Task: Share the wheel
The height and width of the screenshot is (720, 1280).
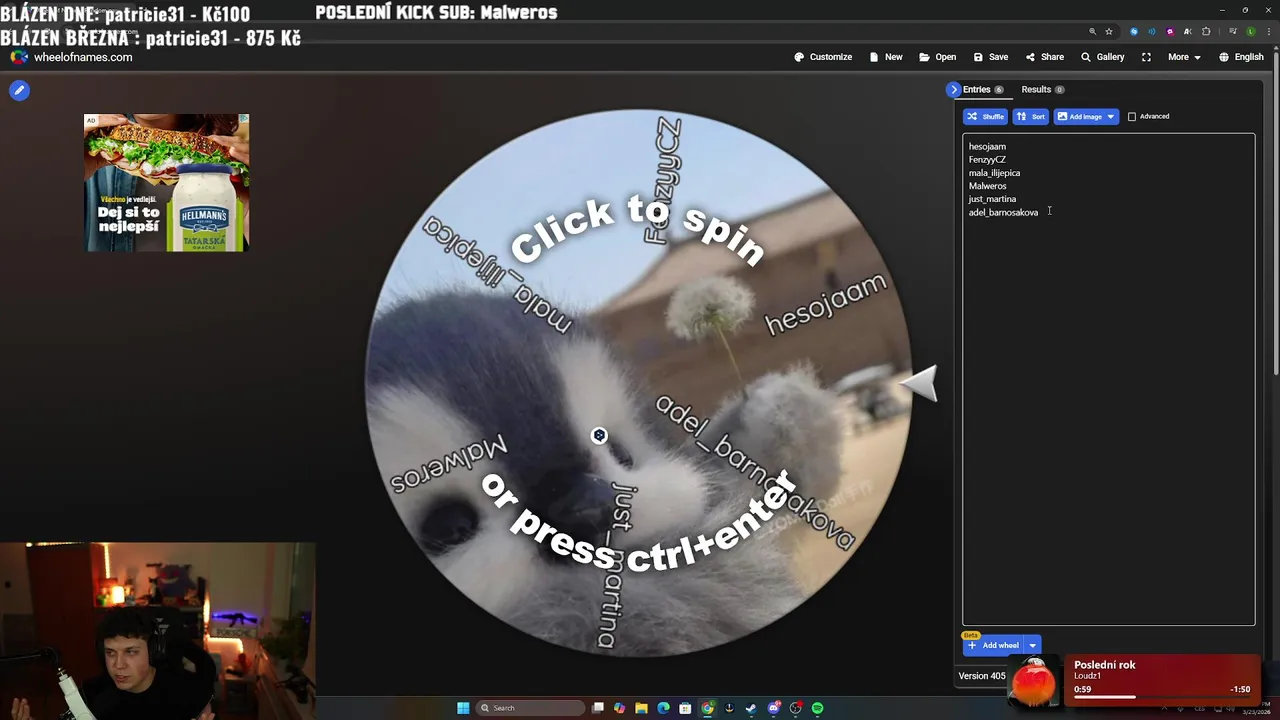Action: point(1045,57)
